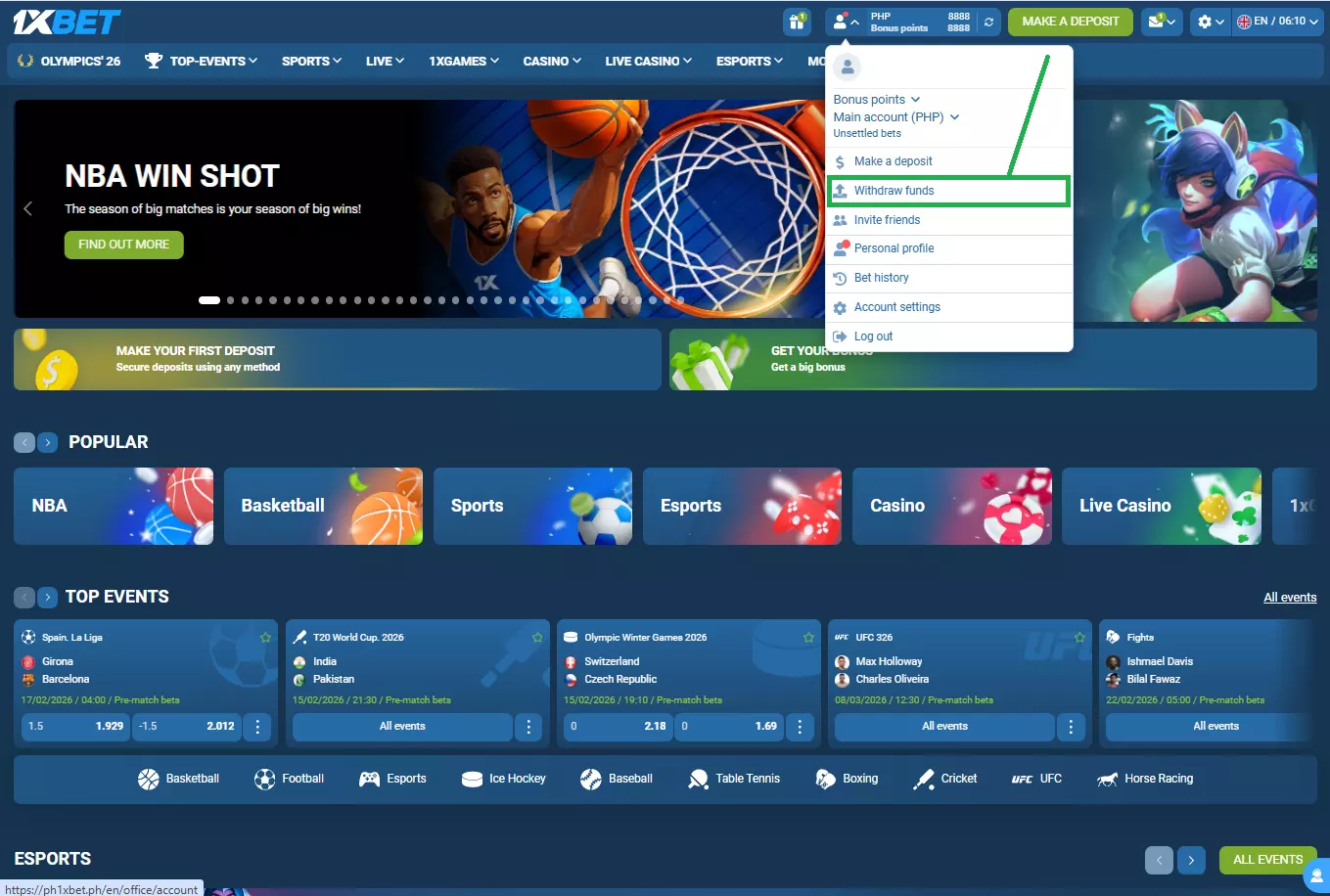Image resolution: width=1330 pixels, height=896 pixels.
Task: Favorite the Girona vs Barcelona match
Action: click(x=265, y=638)
